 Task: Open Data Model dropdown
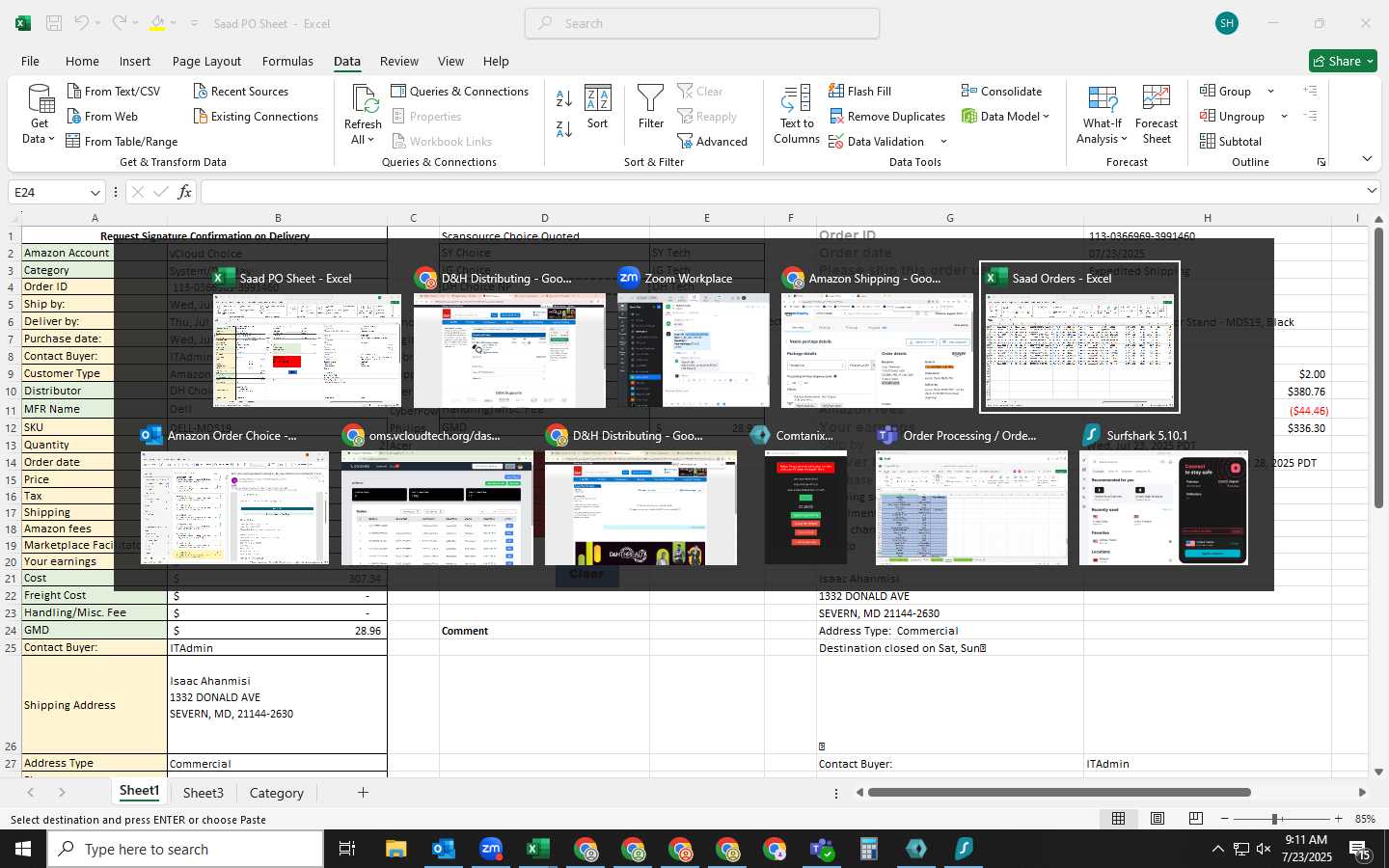pos(1005,116)
